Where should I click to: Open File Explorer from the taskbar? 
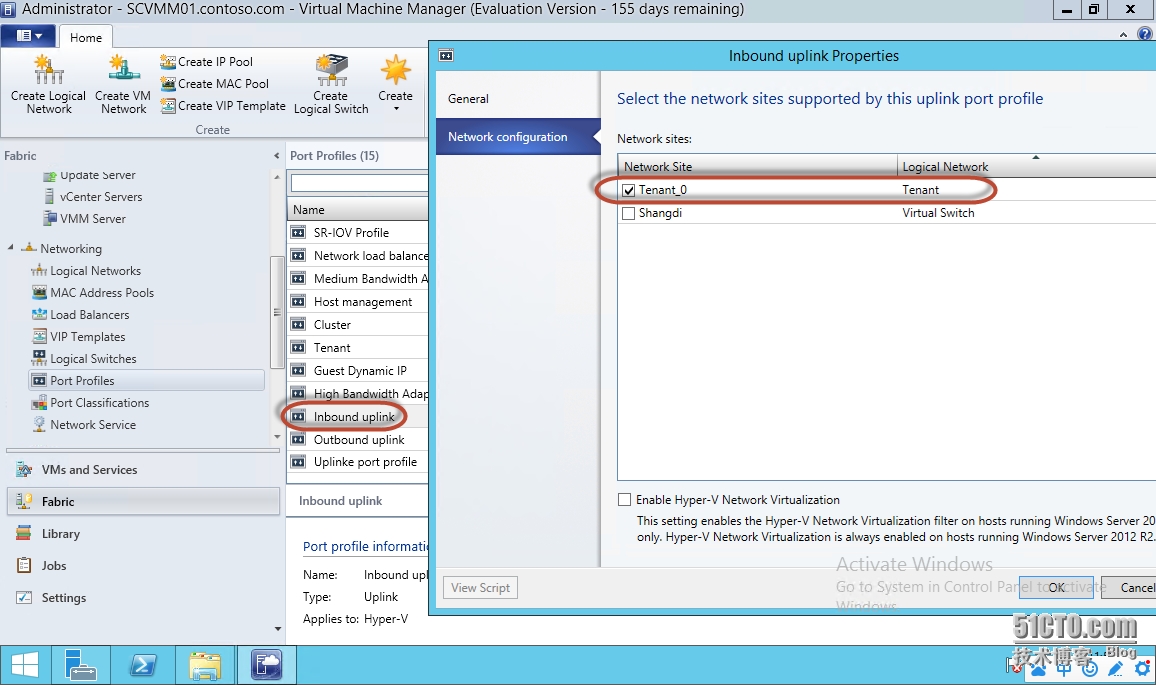205,665
